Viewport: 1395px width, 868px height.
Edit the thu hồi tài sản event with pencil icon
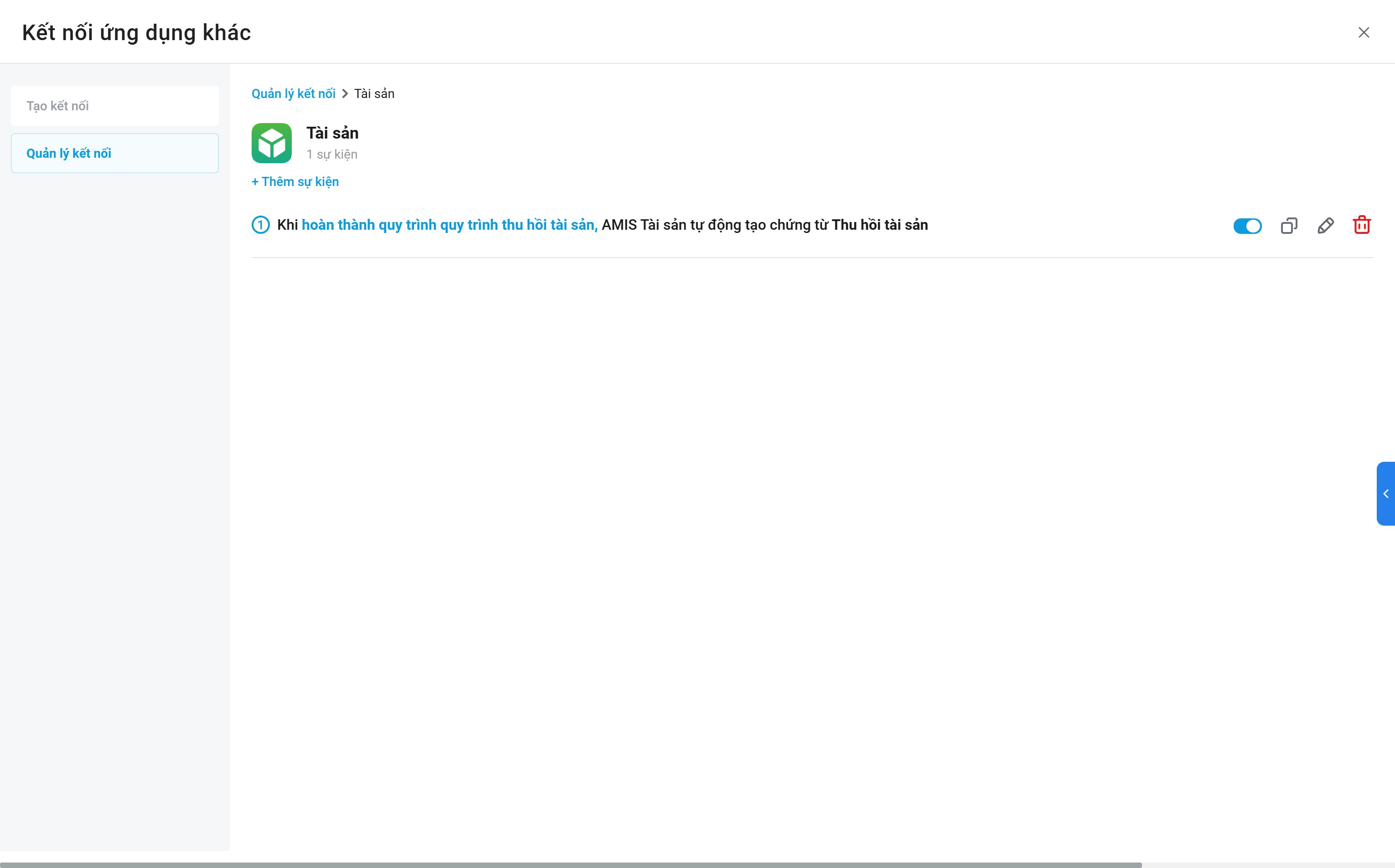tap(1326, 226)
